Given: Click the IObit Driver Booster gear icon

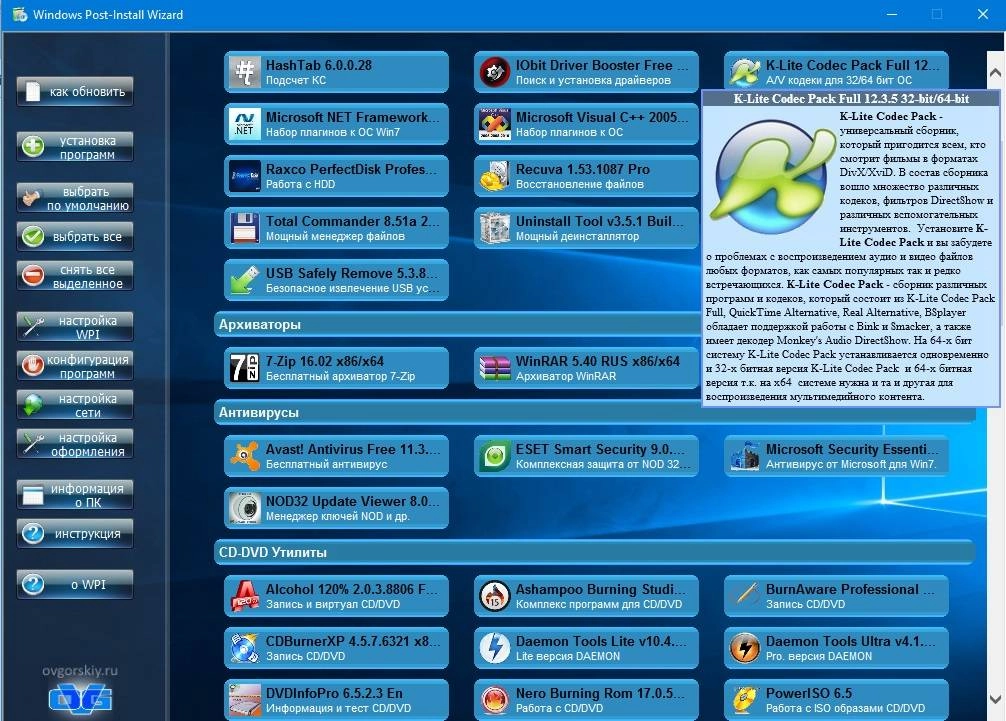Looking at the screenshot, I should (495, 72).
